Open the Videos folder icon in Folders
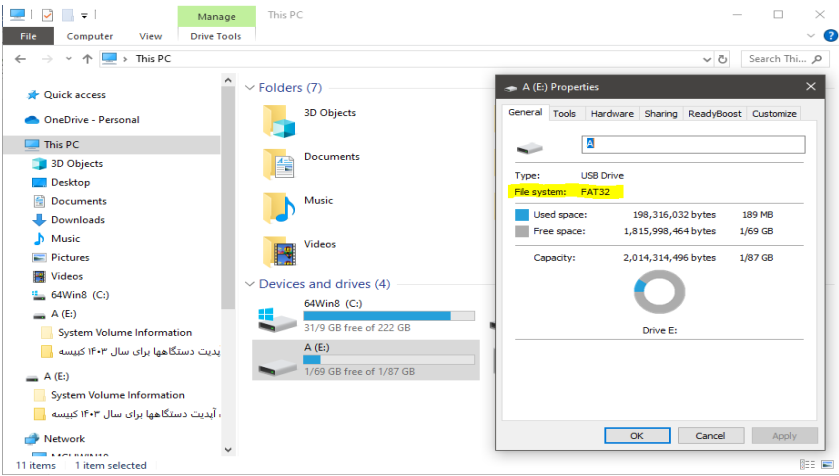 pyautogui.click(x=279, y=252)
